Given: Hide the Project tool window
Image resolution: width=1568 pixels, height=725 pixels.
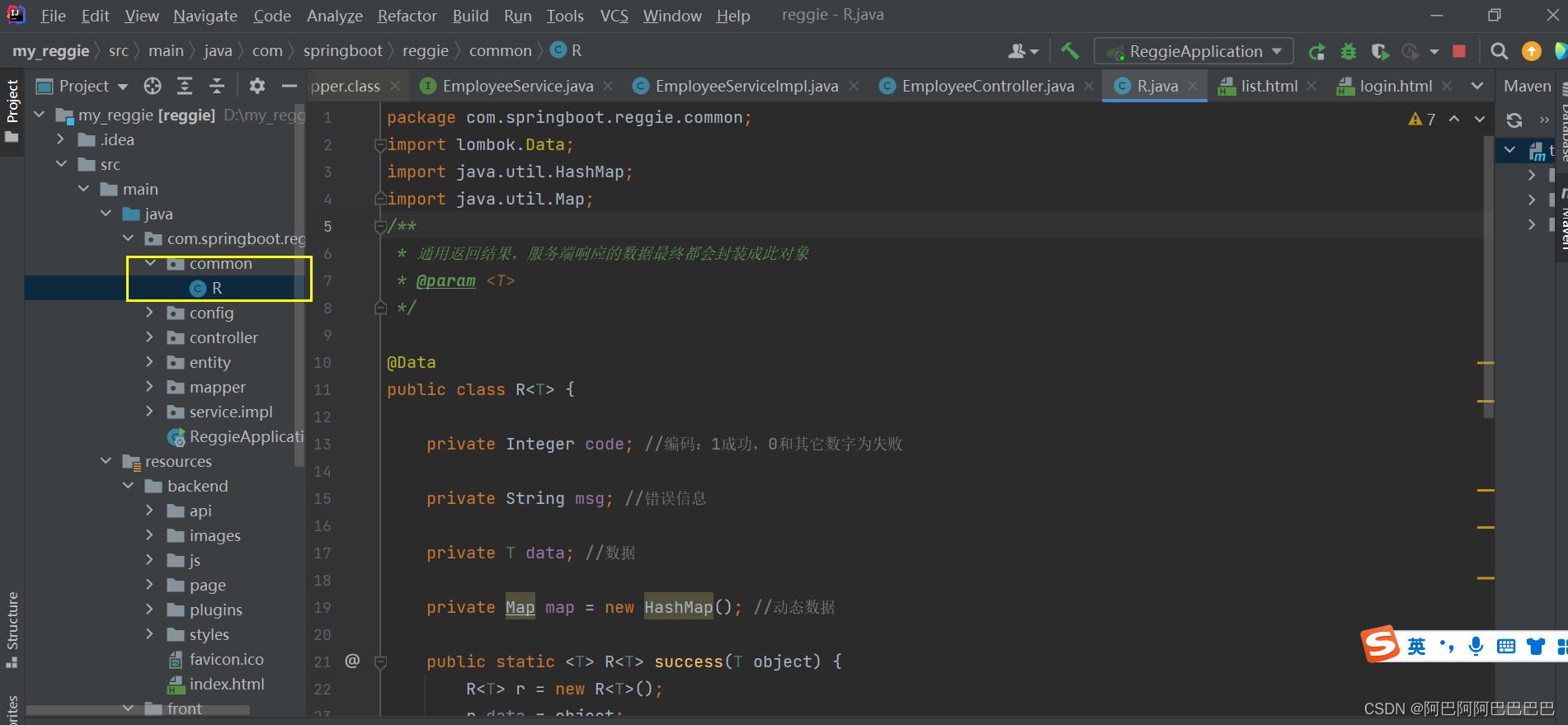Looking at the screenshot, I should [289, 86].
